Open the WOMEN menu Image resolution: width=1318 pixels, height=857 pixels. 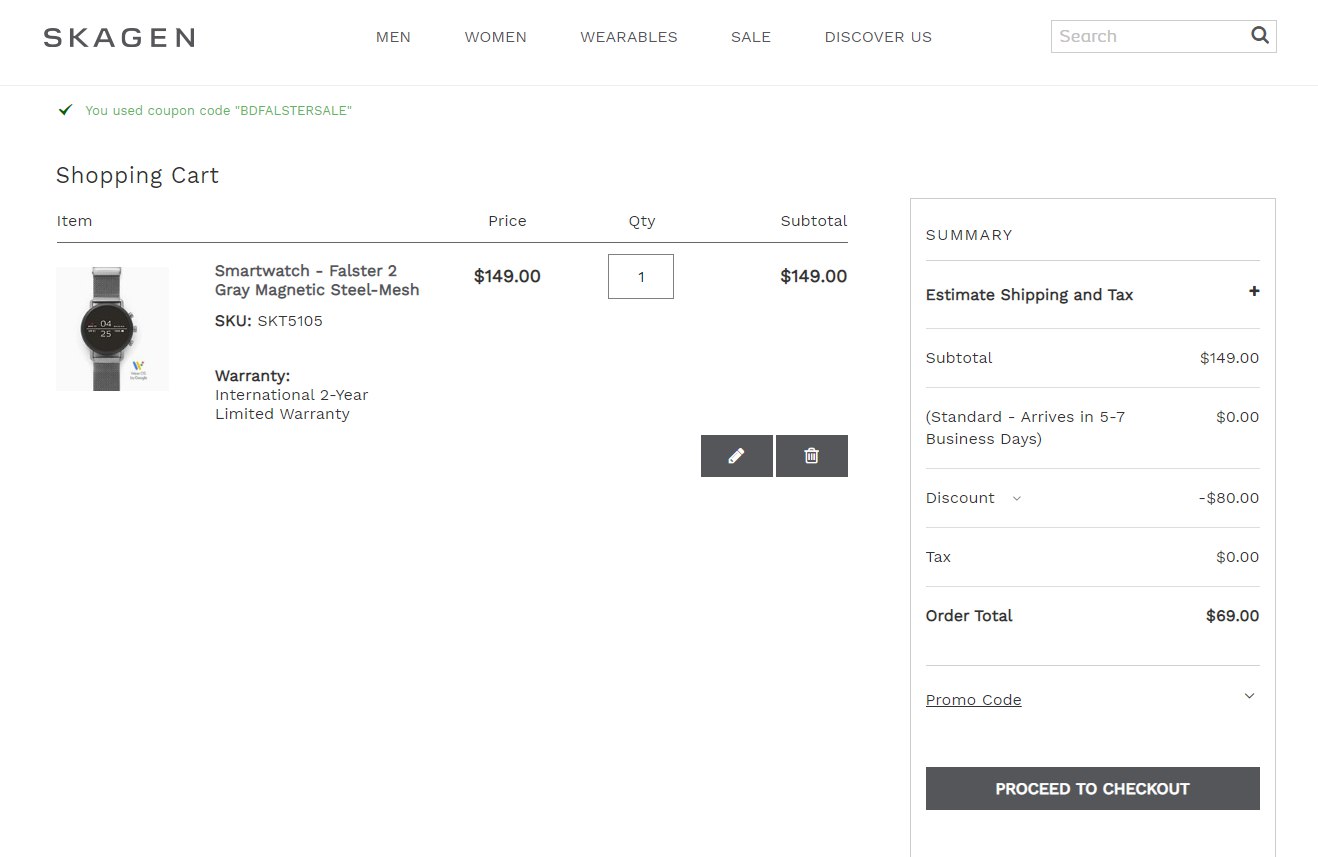495,37
